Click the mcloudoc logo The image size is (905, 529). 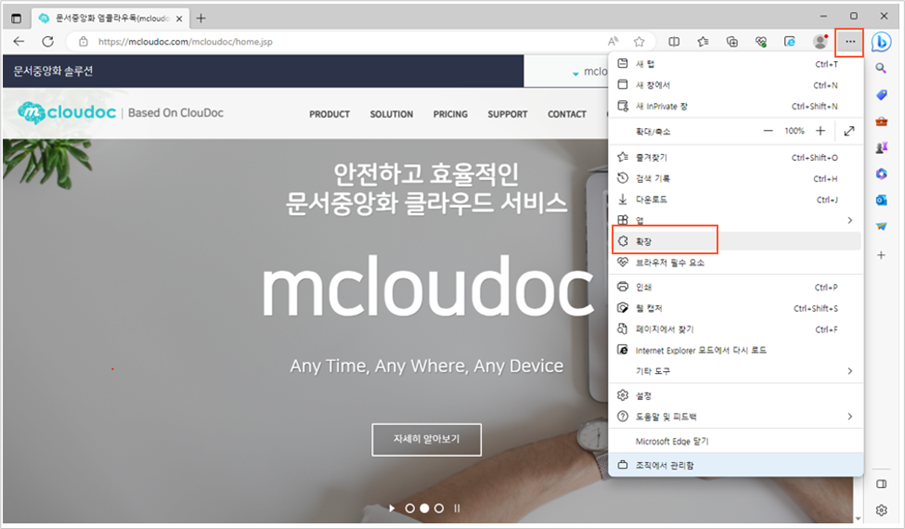[x=67, y=112]
